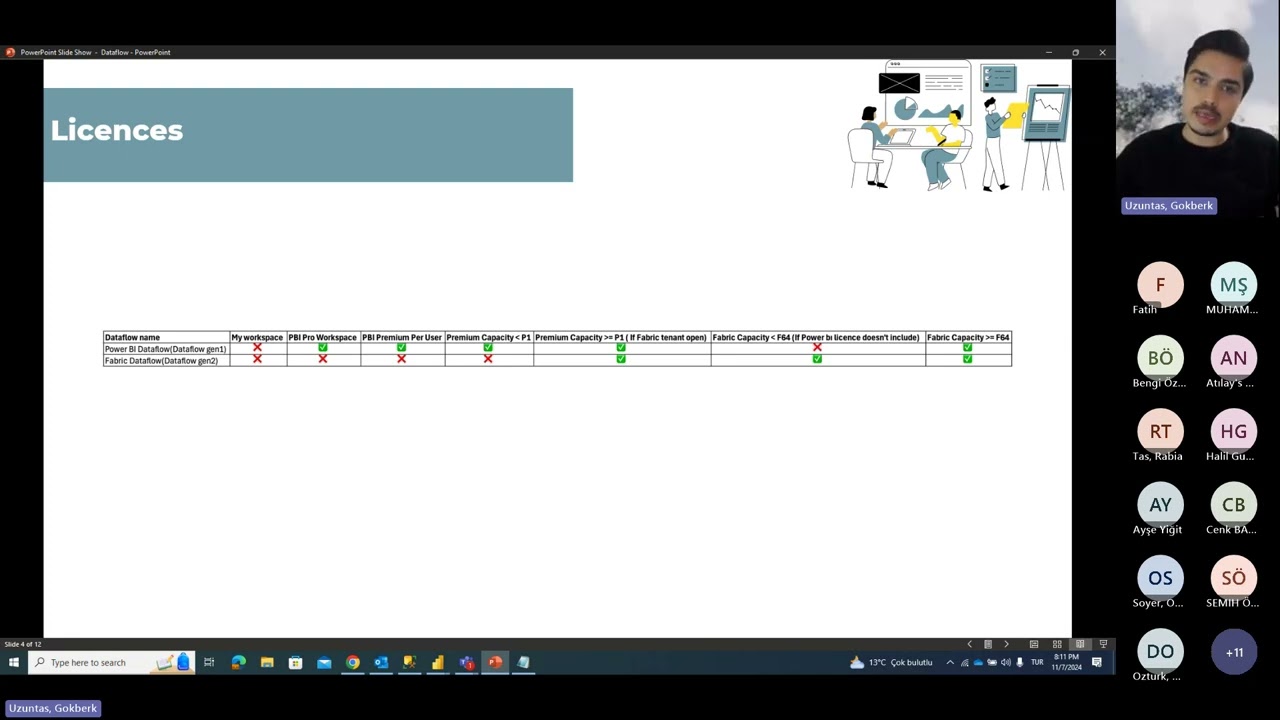Click 'Power BI Dataflow(Dataflow gen1)' row label
This screenshot has width=1280, height=720.
click(166, 349)
